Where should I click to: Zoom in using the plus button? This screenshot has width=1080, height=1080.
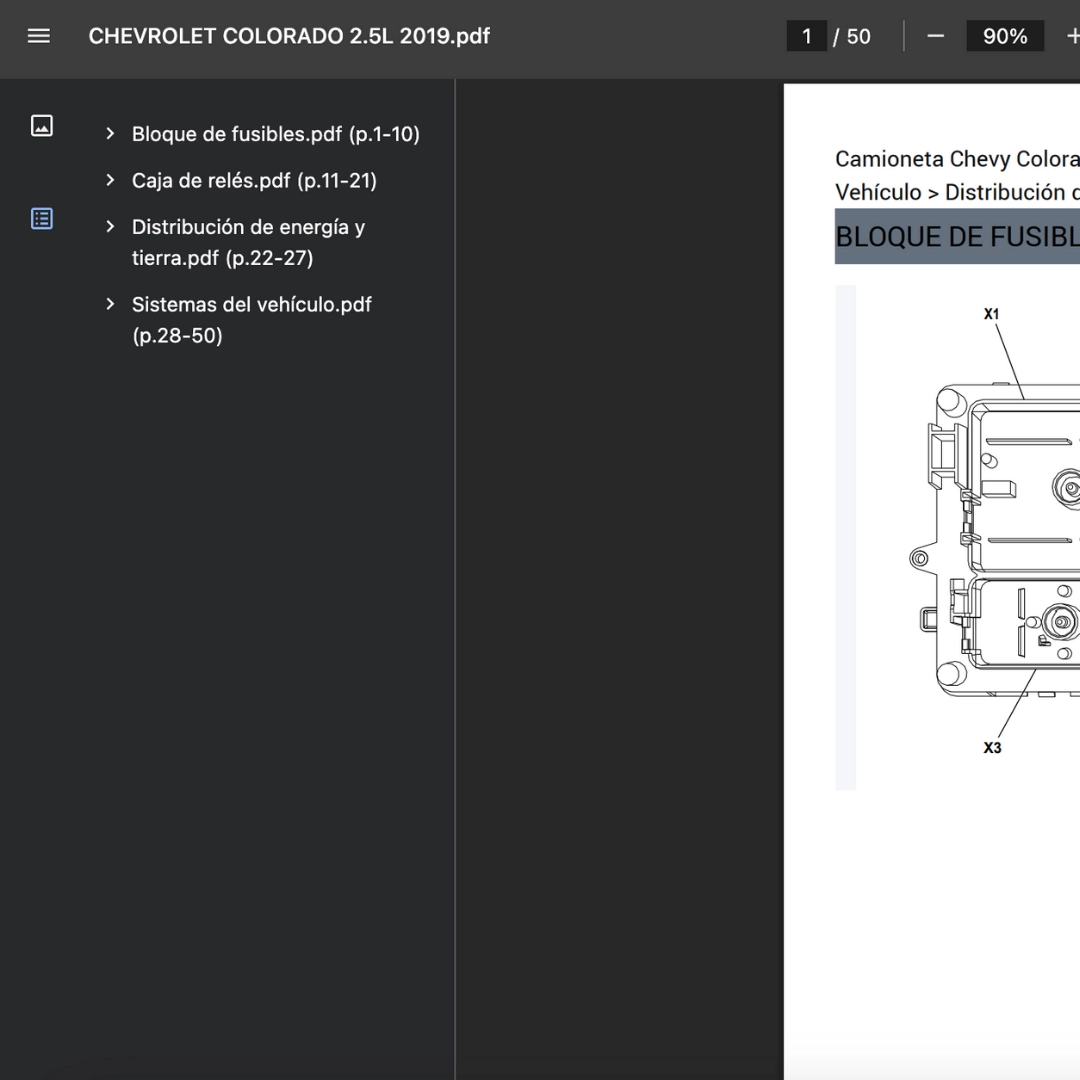(1072, 36)
